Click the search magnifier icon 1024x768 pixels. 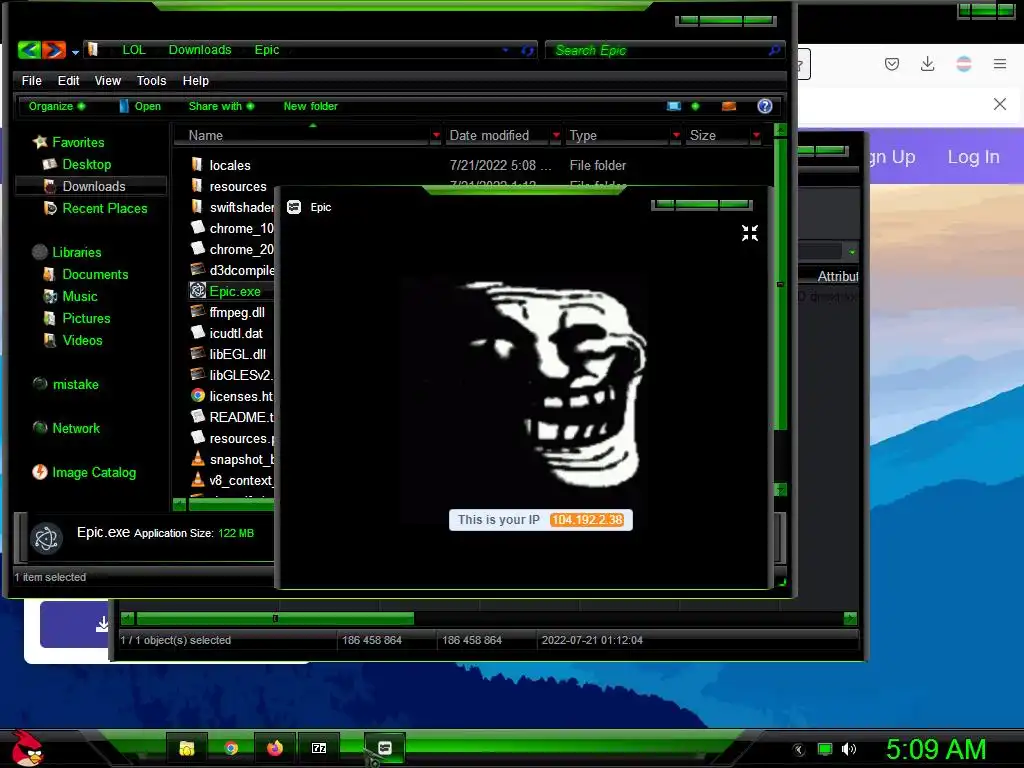coord(775,50)
